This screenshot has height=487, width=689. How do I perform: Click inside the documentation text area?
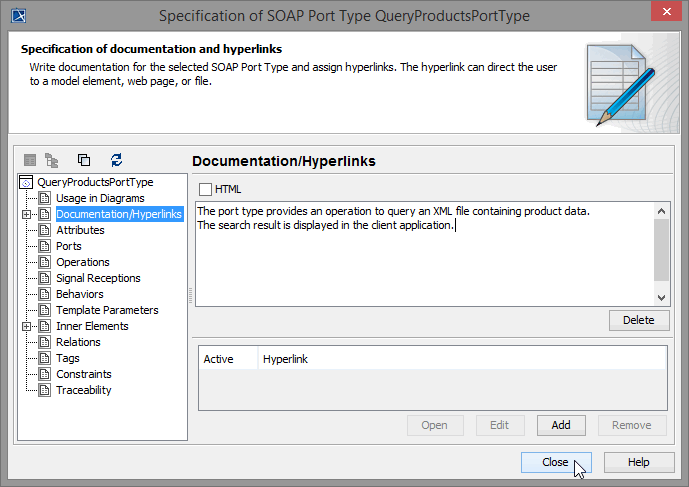(420, 260)
